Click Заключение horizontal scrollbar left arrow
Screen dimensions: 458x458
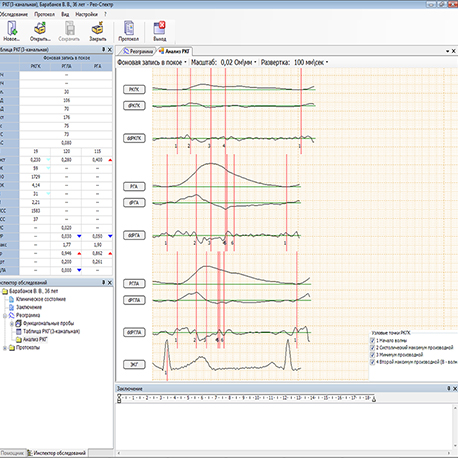click(119, 453)
